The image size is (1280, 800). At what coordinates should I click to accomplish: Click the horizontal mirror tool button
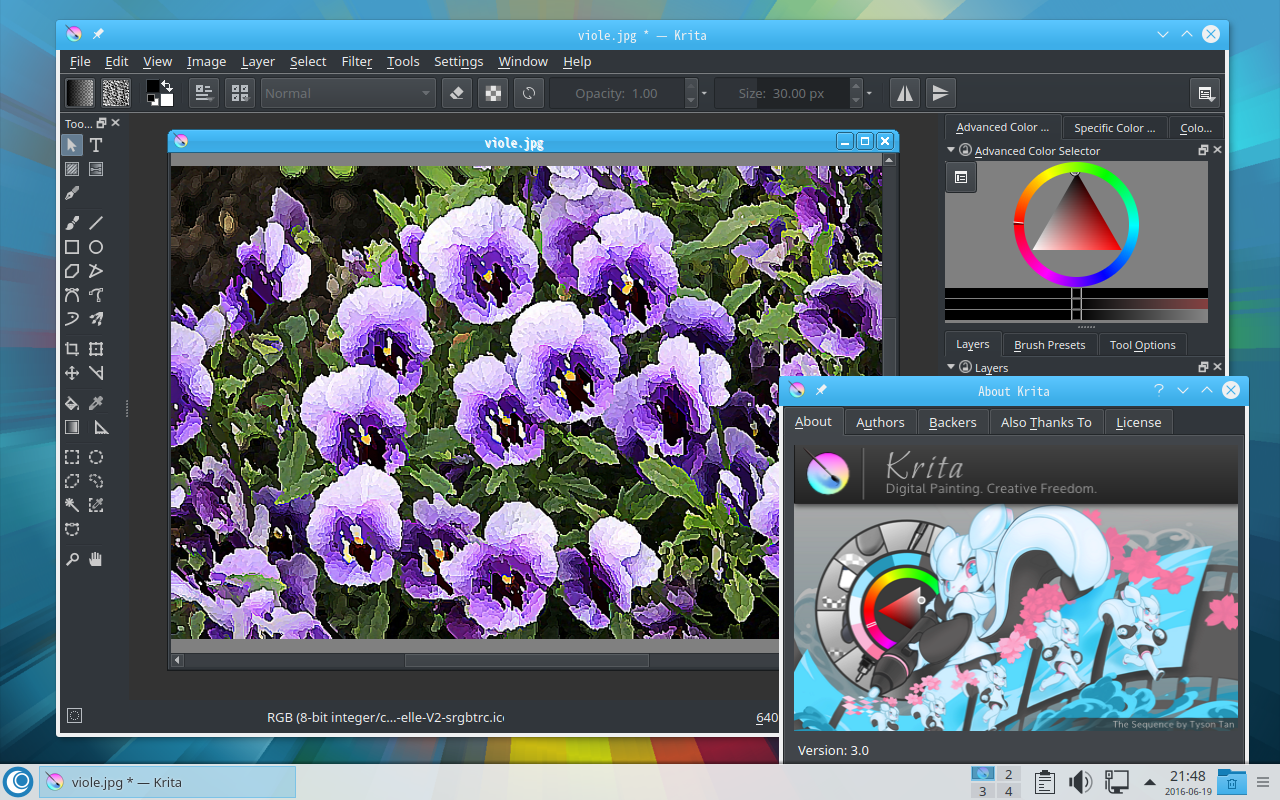click(904, 93)
